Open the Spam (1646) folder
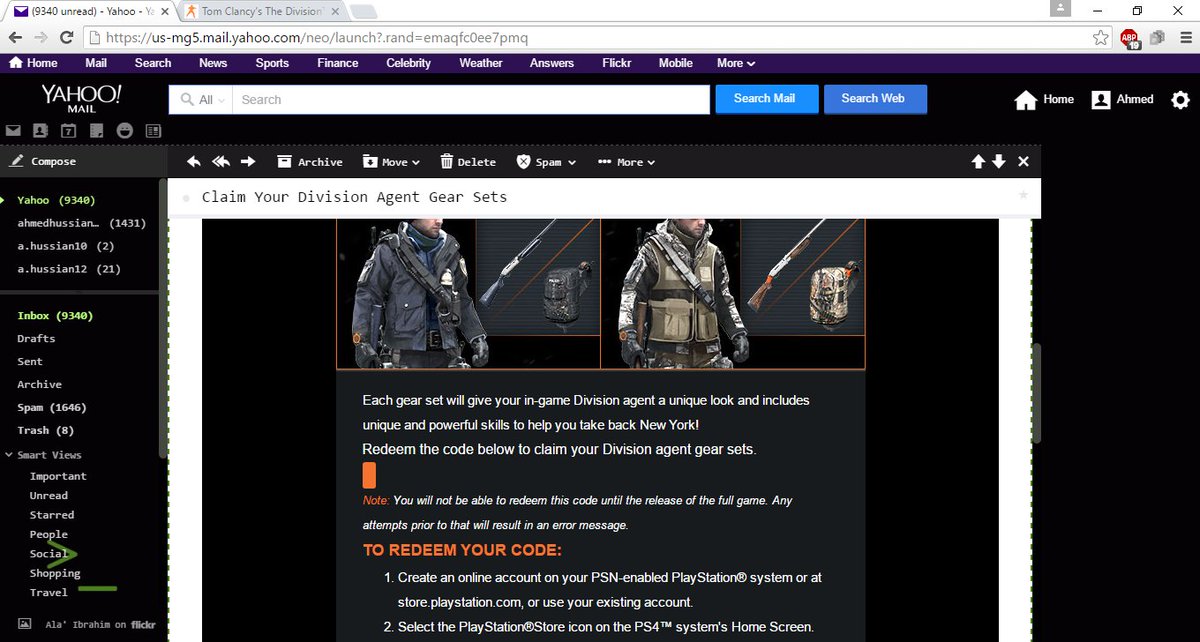The image size is (1200, 642). tap(52, 408)
